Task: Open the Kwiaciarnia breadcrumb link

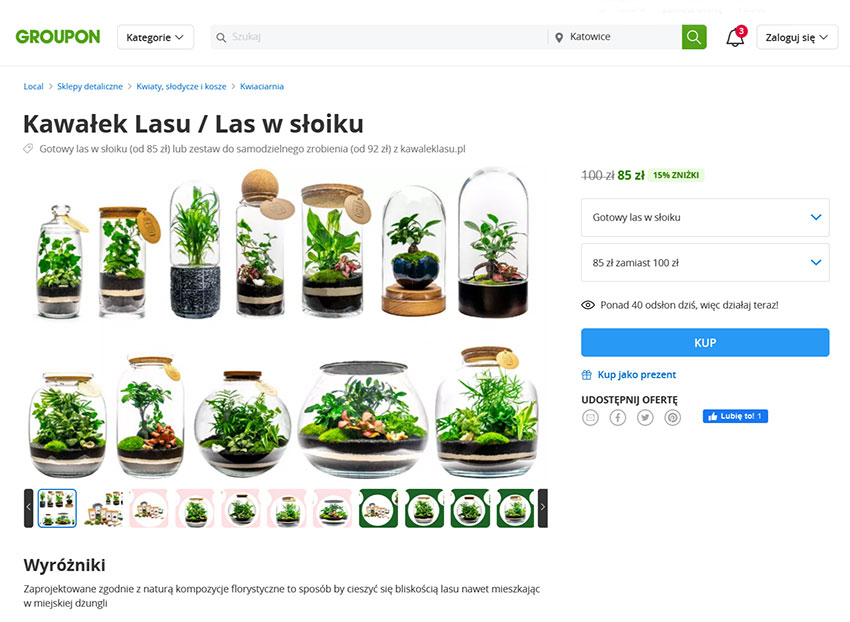Action: pos(262,86)
